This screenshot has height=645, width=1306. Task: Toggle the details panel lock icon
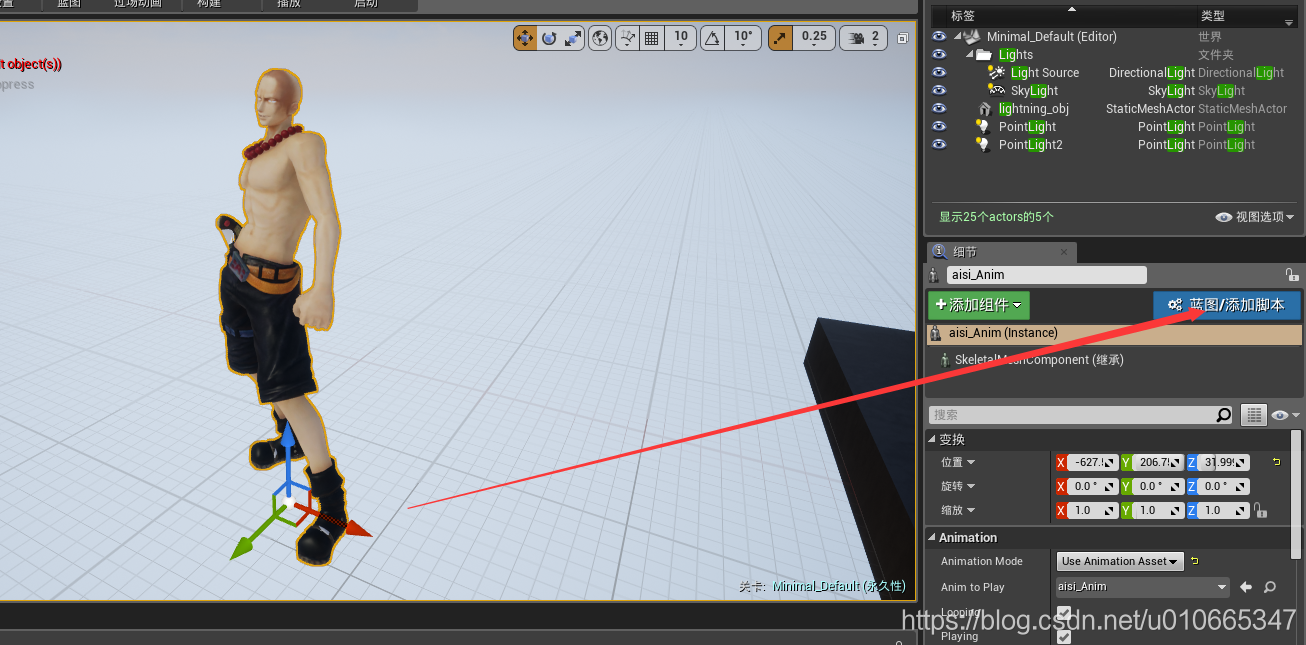1291,274
